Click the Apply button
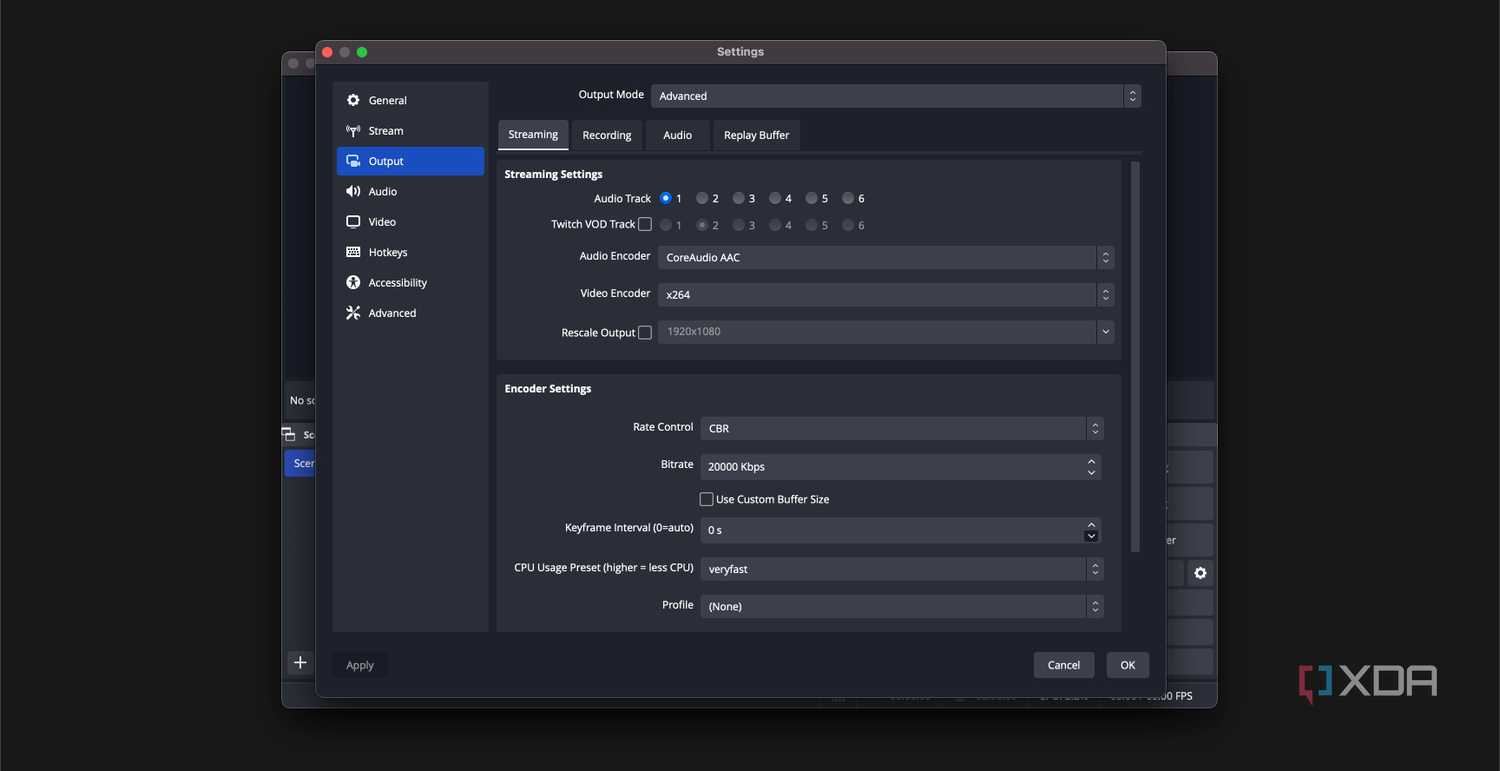Screen dimensions: 1500x771 tap(360, 665)
